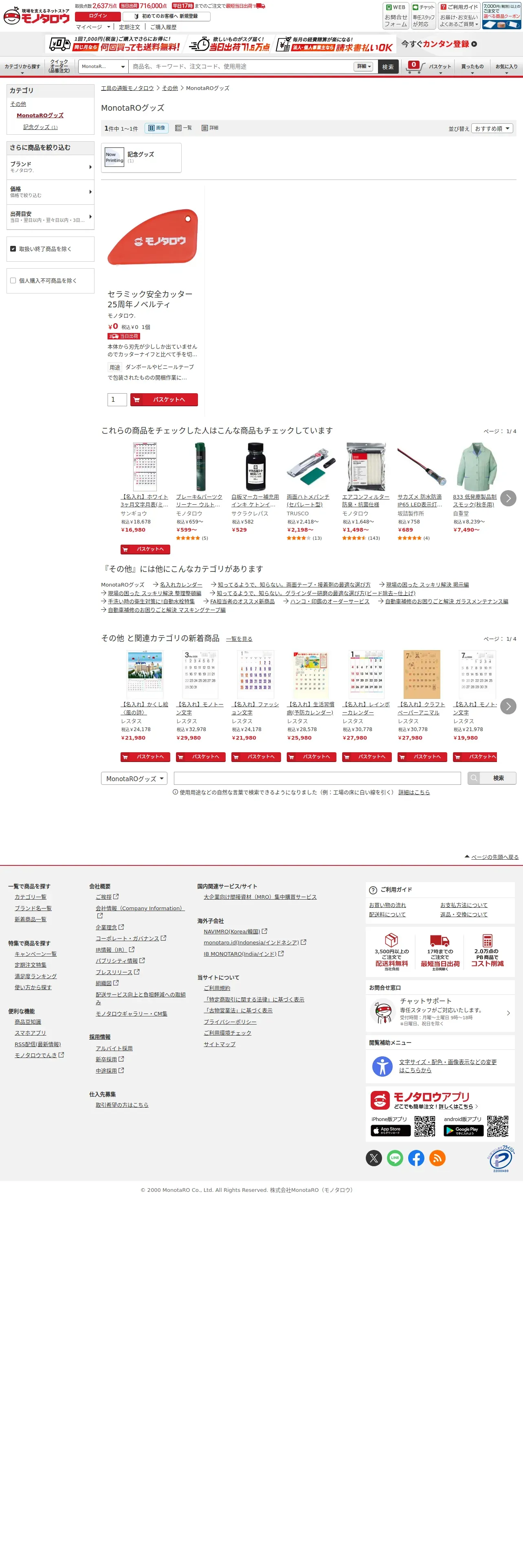
Task: Open the sort order dropdown
Action: [492, 129]
